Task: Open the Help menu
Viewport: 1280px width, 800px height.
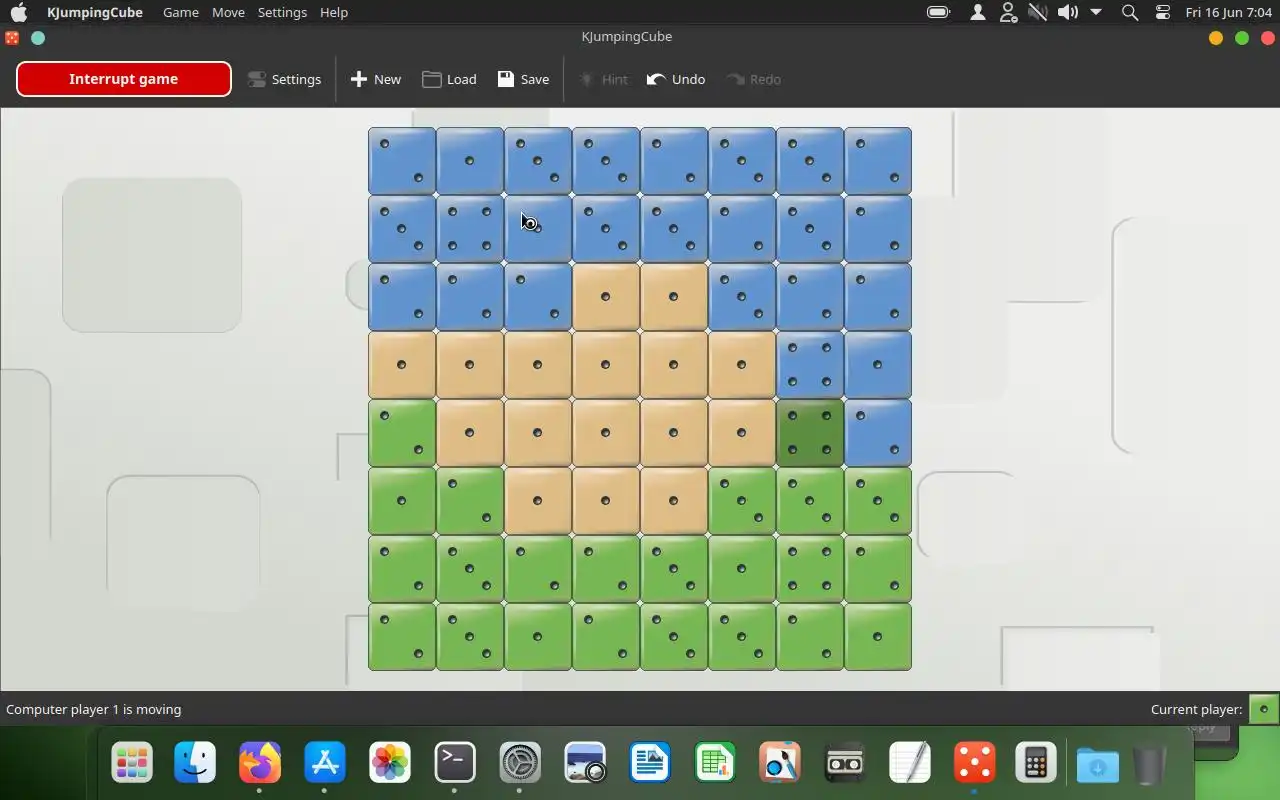Action: coord(334,12)
